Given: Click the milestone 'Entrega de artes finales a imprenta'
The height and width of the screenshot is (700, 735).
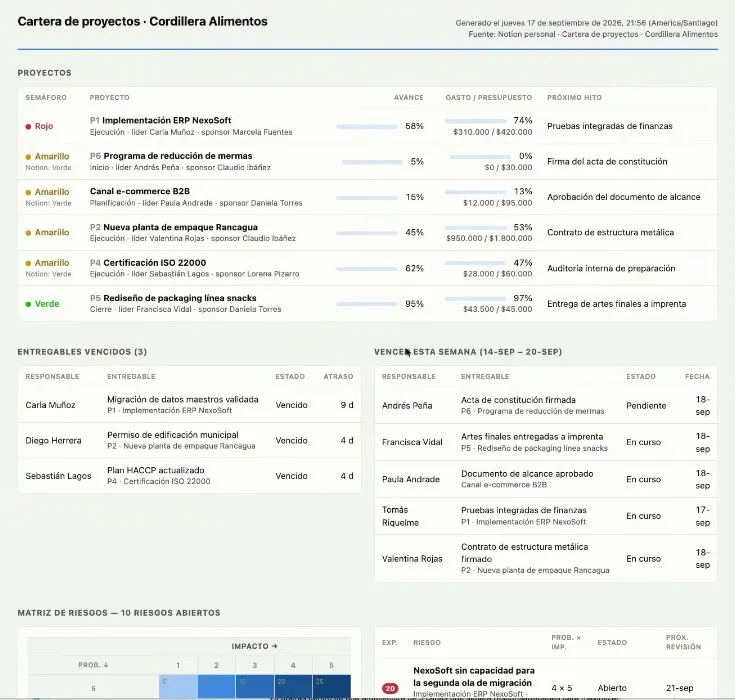Looking at the screenshot, I should [x=616, y=304].
